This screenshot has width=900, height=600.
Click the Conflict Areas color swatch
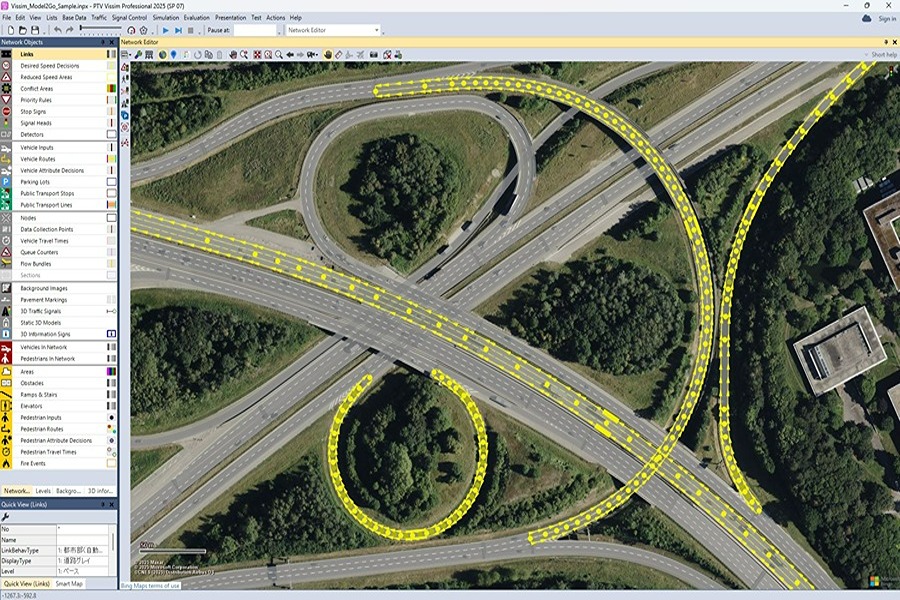[x=112, y=88]
